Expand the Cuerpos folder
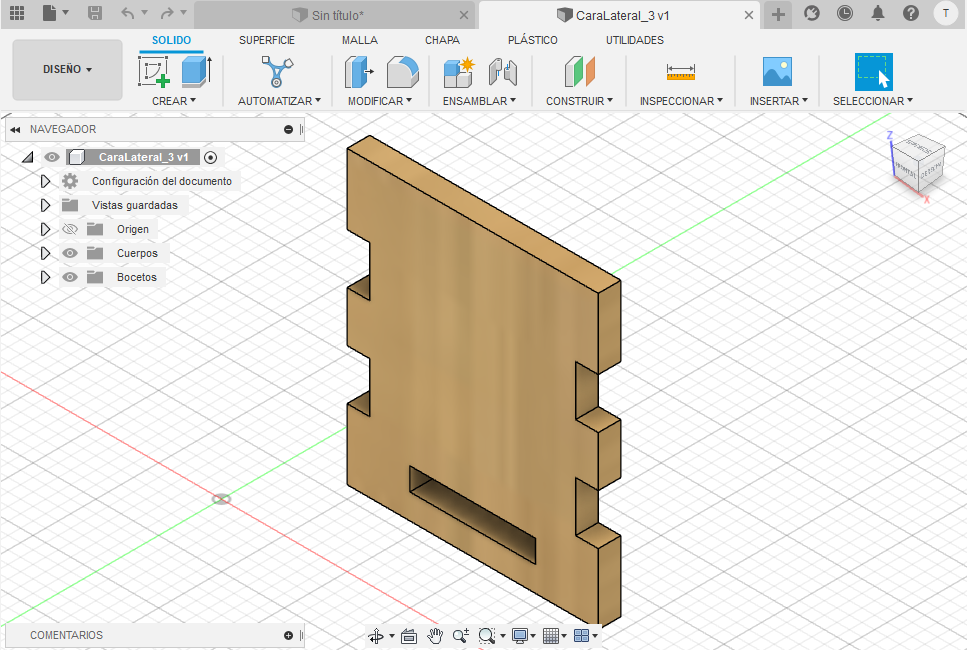The height and width of the screenshot is (650, 967). [45, 253]
